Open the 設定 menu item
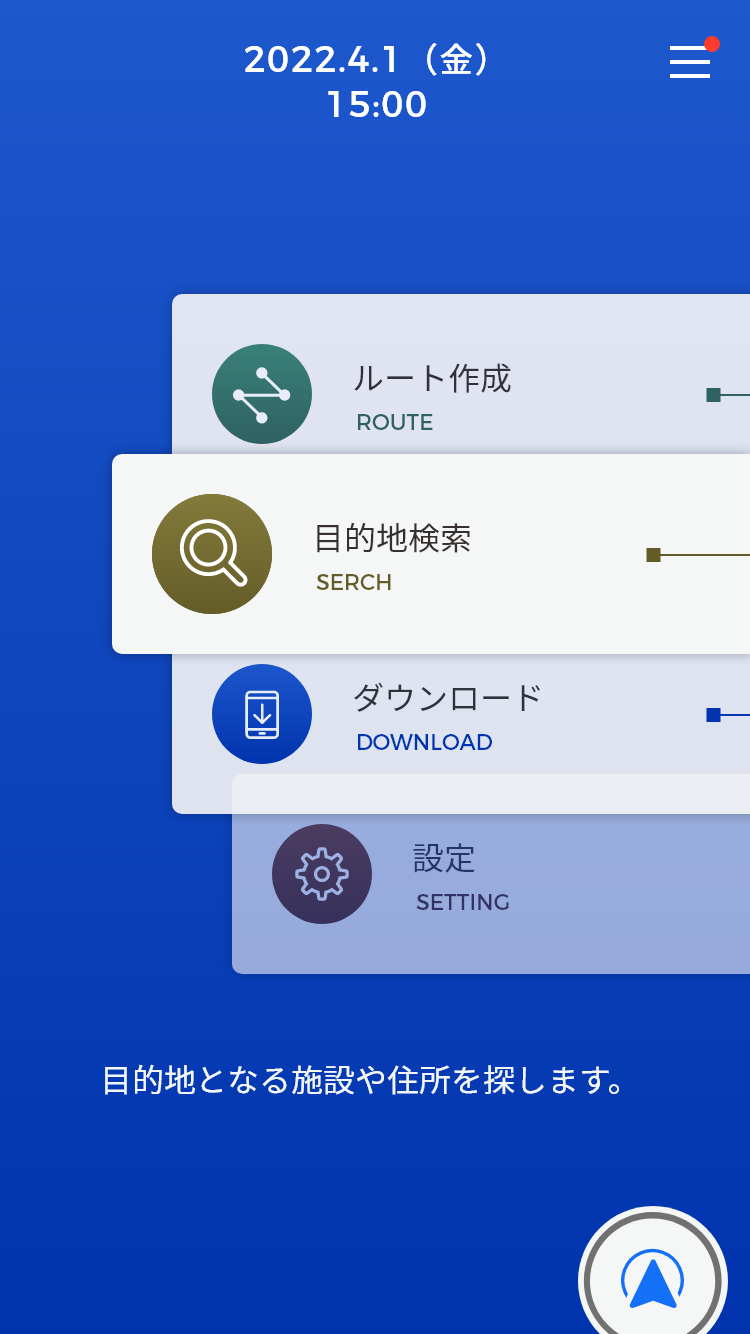This screenshot has width=750, height=1334. 444,859
